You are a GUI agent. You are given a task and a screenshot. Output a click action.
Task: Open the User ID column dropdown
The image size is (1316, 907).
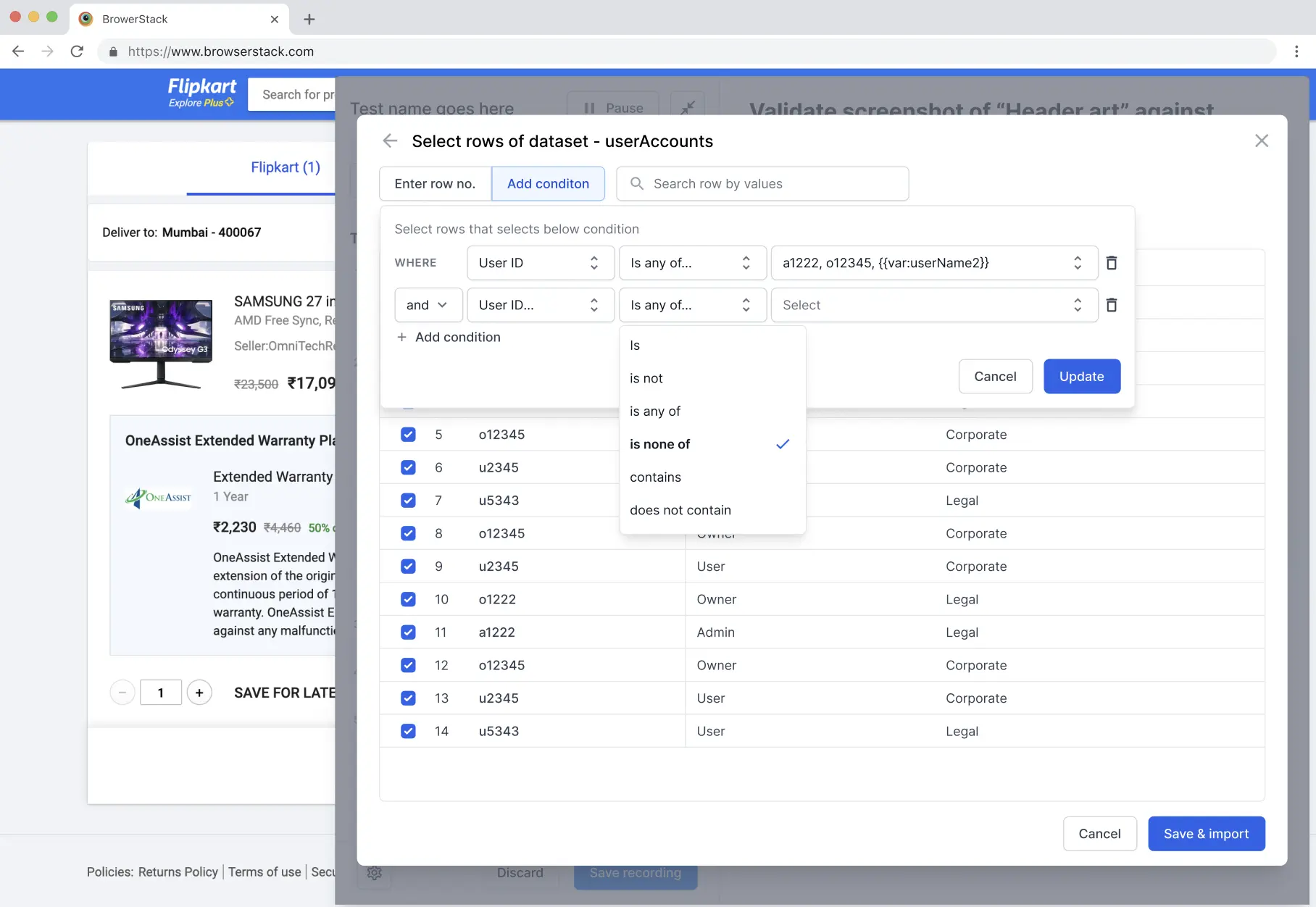pos(540,263)
